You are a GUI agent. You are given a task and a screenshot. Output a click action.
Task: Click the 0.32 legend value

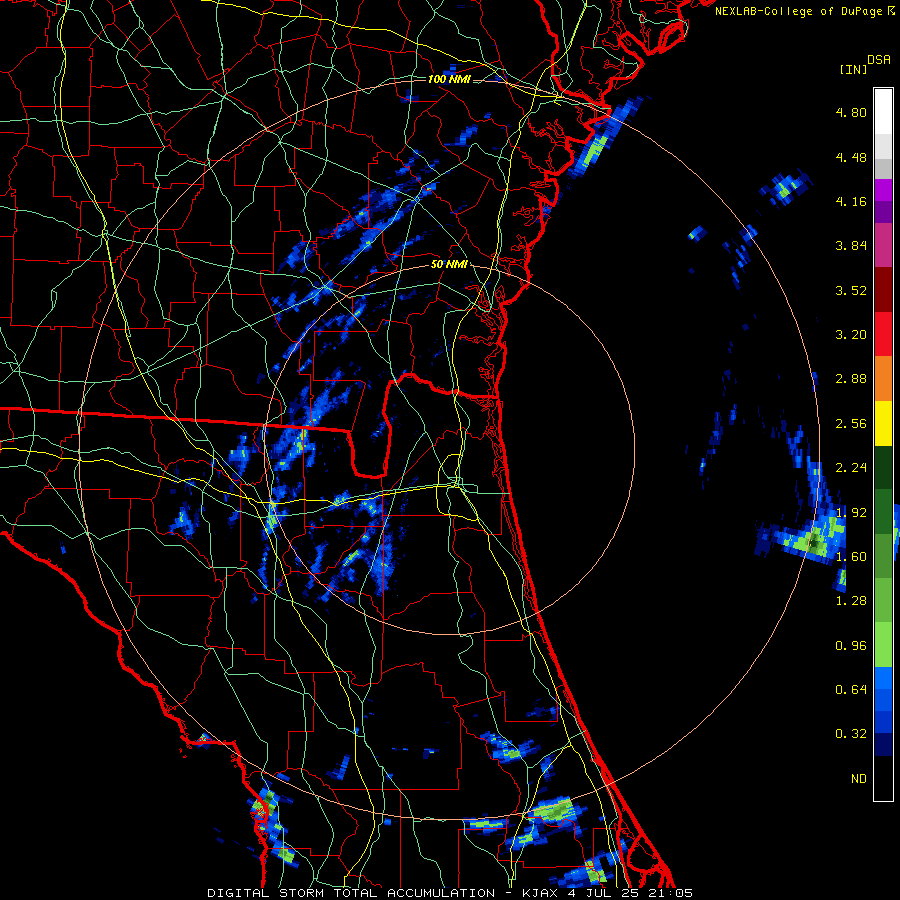tap(851, 734)
